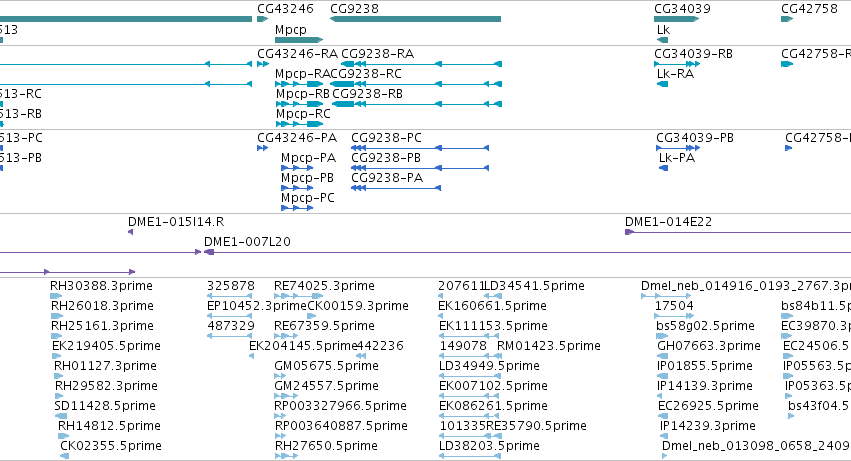Click the CG9238-RA transcript glyph
This screenshot has height=461, width=851.
coord(421,64)
